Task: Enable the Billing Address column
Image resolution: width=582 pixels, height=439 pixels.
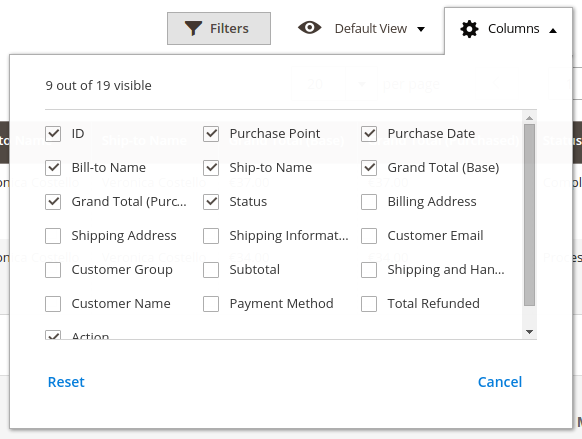Action: point(369,202)
